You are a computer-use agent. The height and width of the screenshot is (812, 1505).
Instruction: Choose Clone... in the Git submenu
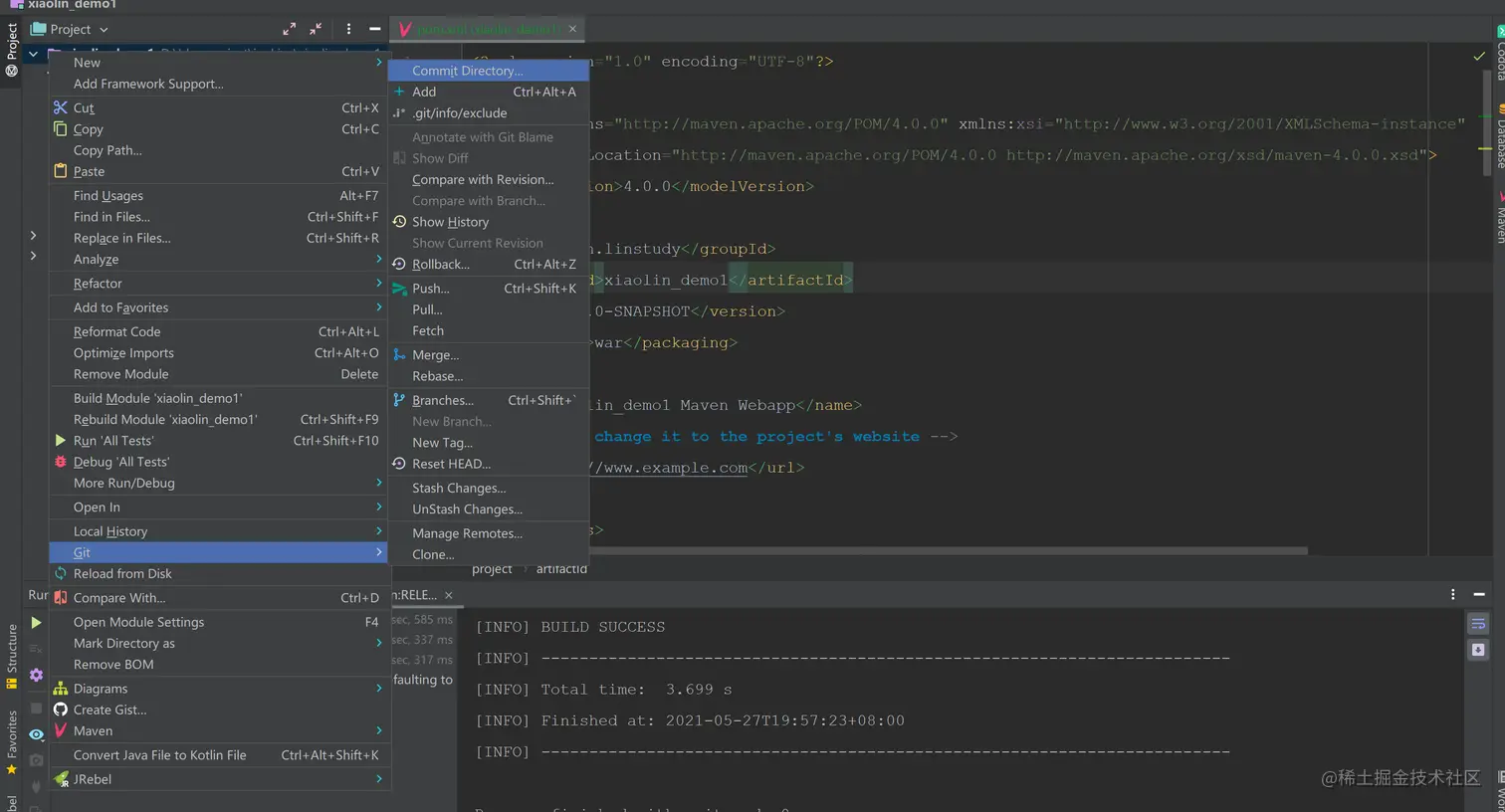[x=489, y=554]
